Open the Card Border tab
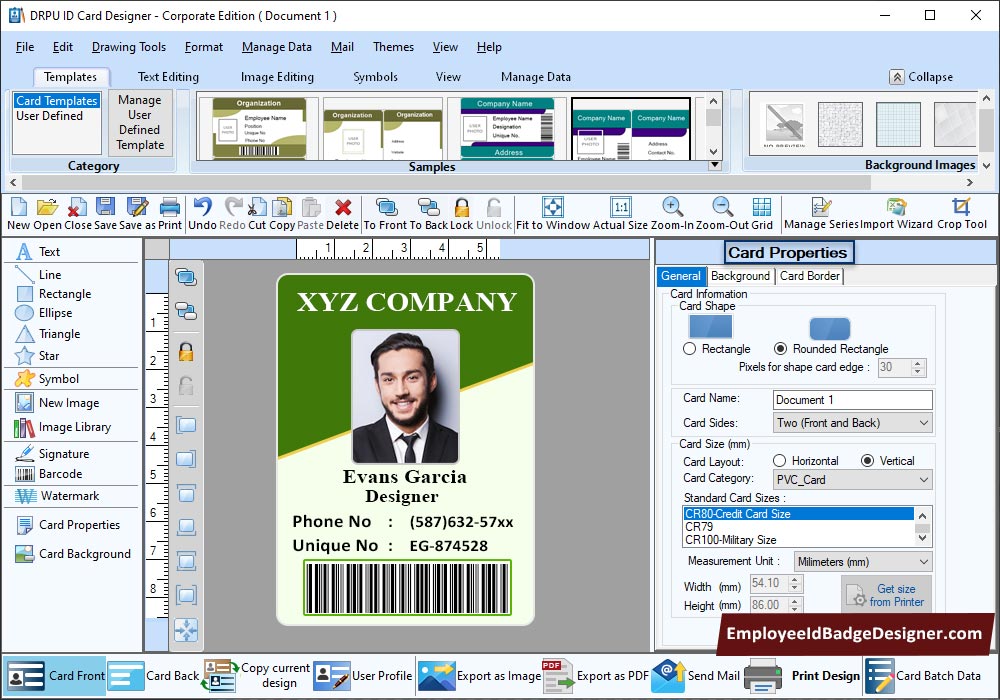The width and height of the screenshot is (1000, 700). tap(809, 276)
